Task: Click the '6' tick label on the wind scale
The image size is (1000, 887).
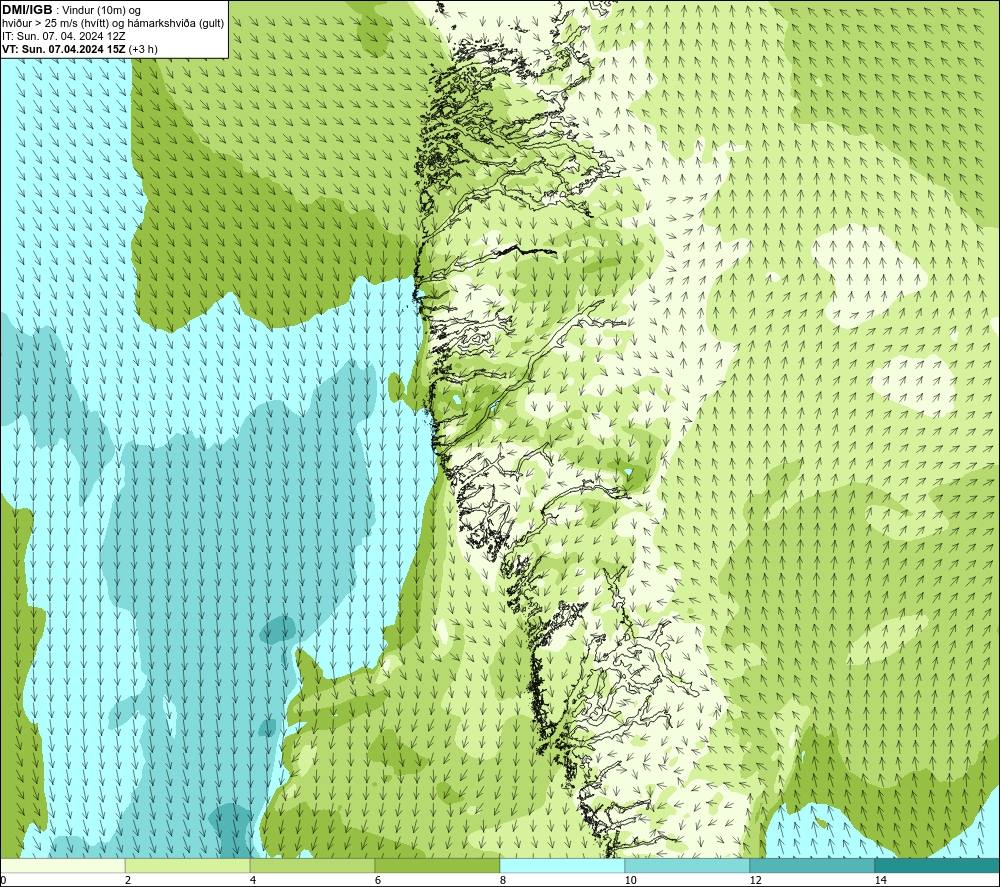Action: pyautogui.click(x=378, y=880)
